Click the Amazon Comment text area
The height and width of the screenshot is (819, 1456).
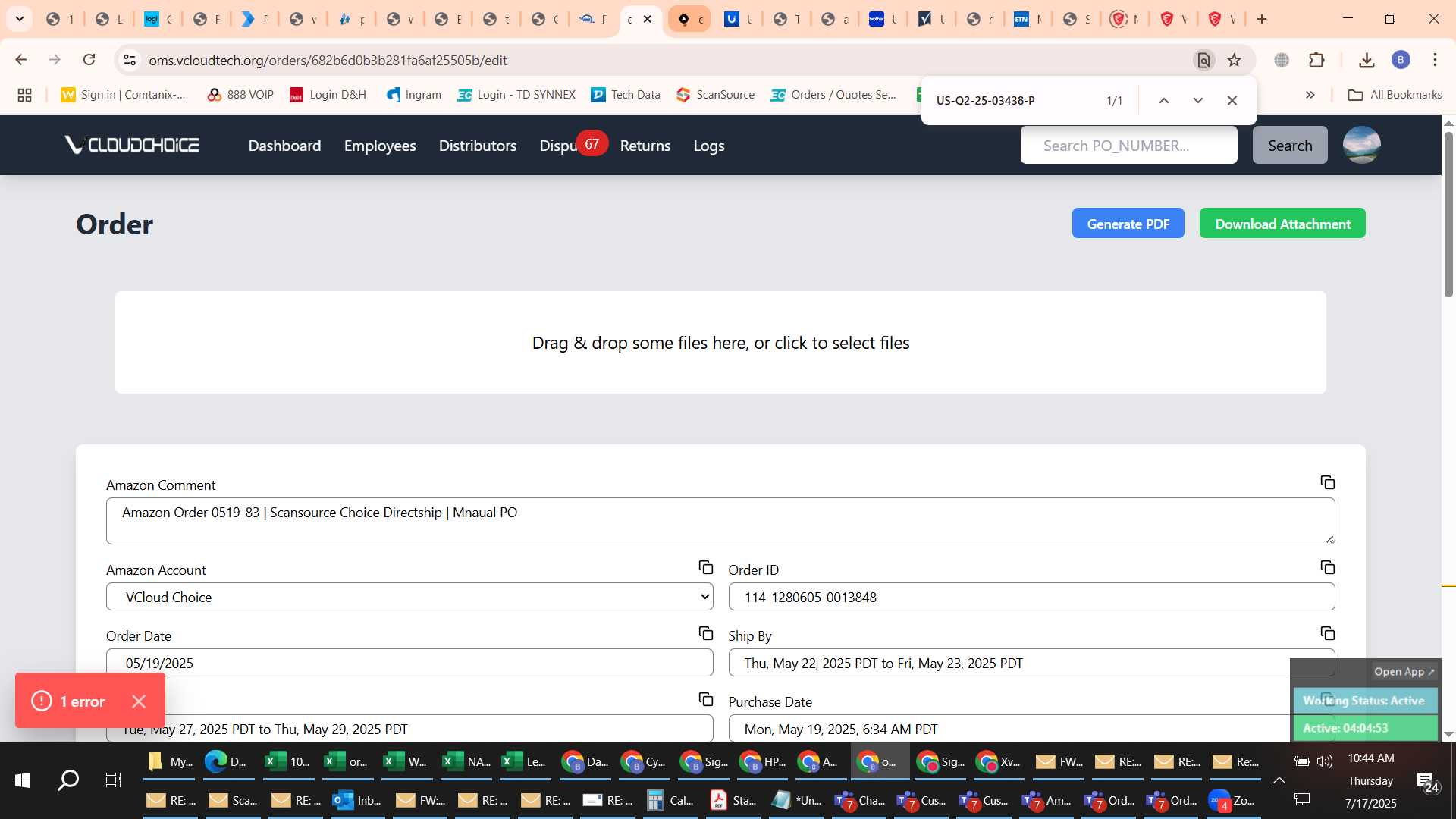[x=720, y=521]
